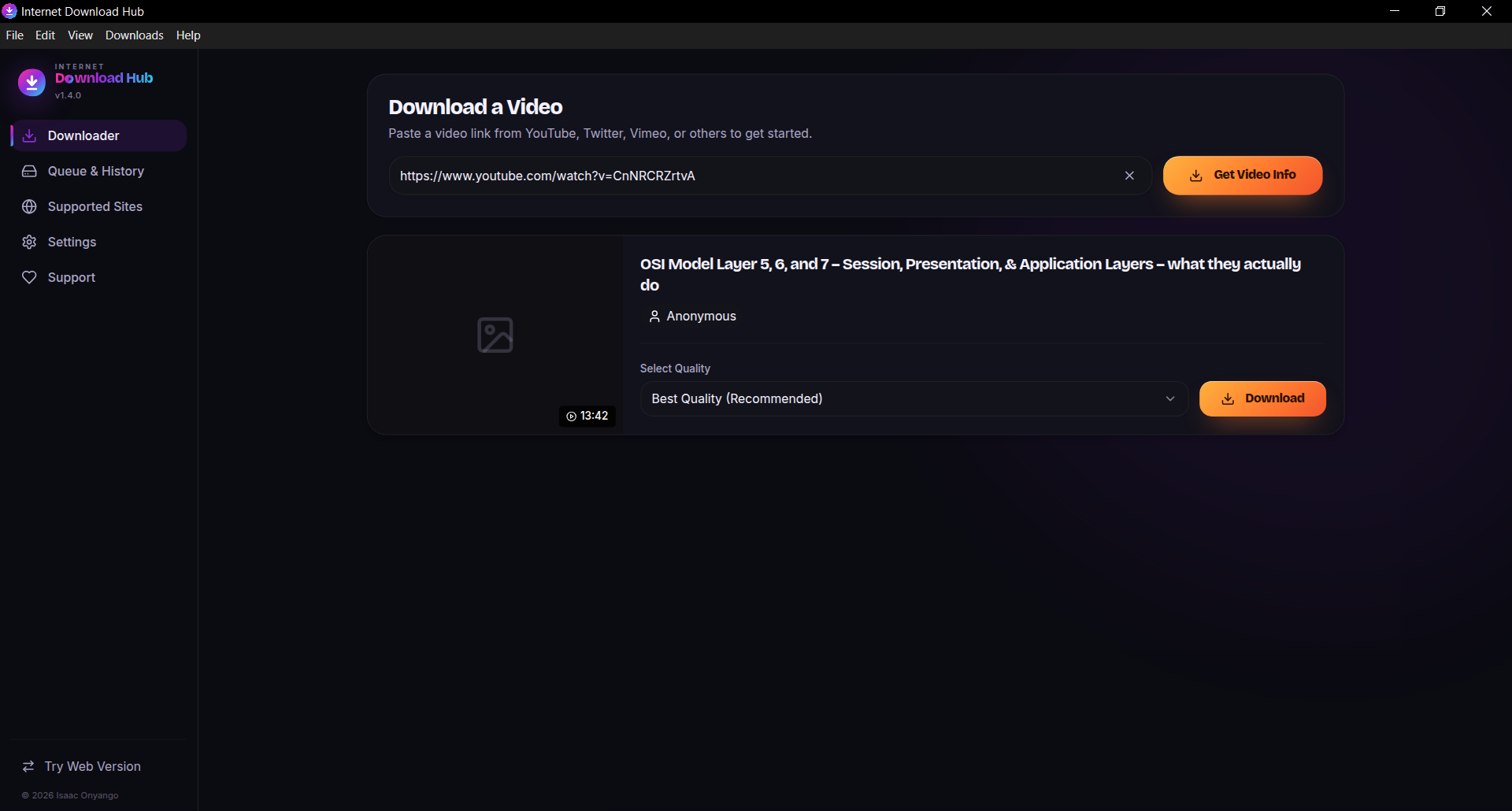Image resolution: width=1512 pixels, height=811 pixels.
Task: Click the 13:42 duration badge
Action: click(x=587, y=416)
